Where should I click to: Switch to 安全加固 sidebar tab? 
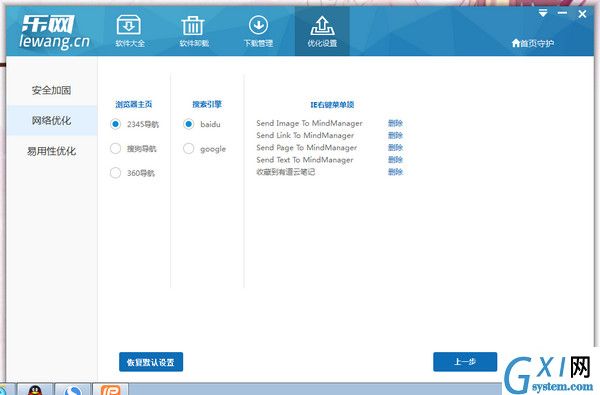point(51,90)
